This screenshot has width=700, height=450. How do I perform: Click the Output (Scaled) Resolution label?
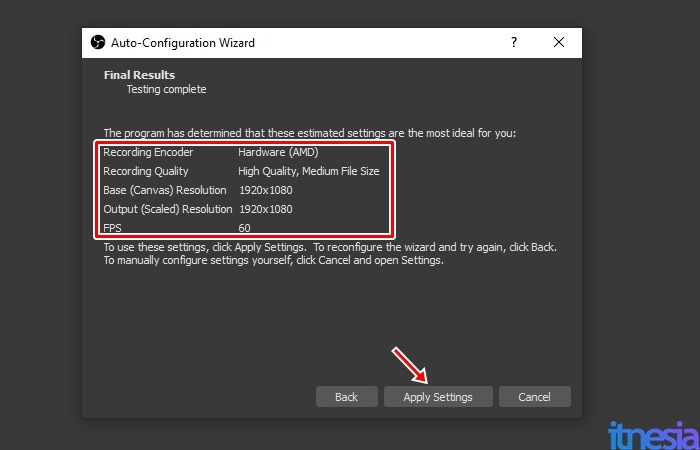point(168,209)
